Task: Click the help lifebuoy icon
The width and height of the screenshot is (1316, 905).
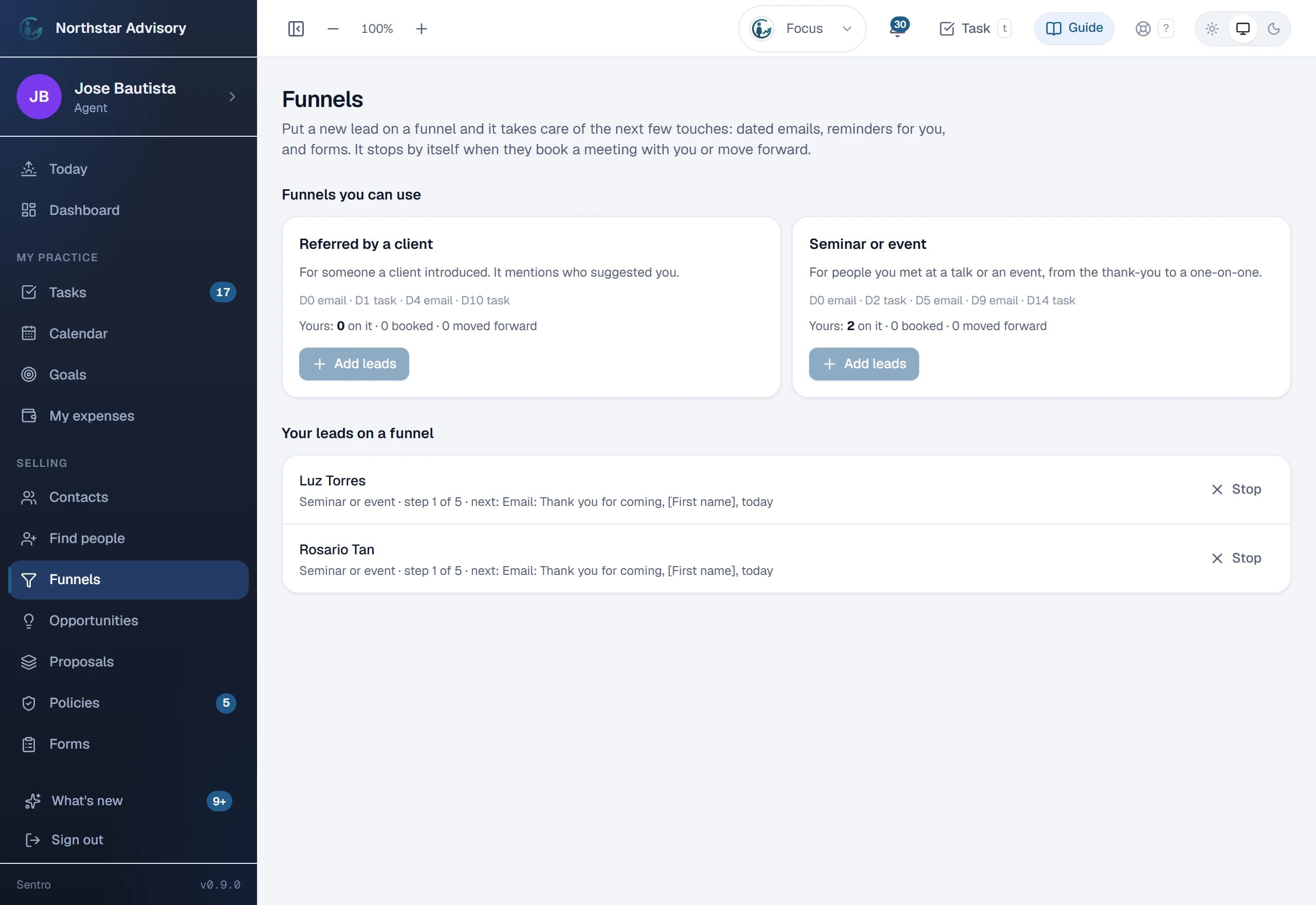Action: [x=1143, y=29]
